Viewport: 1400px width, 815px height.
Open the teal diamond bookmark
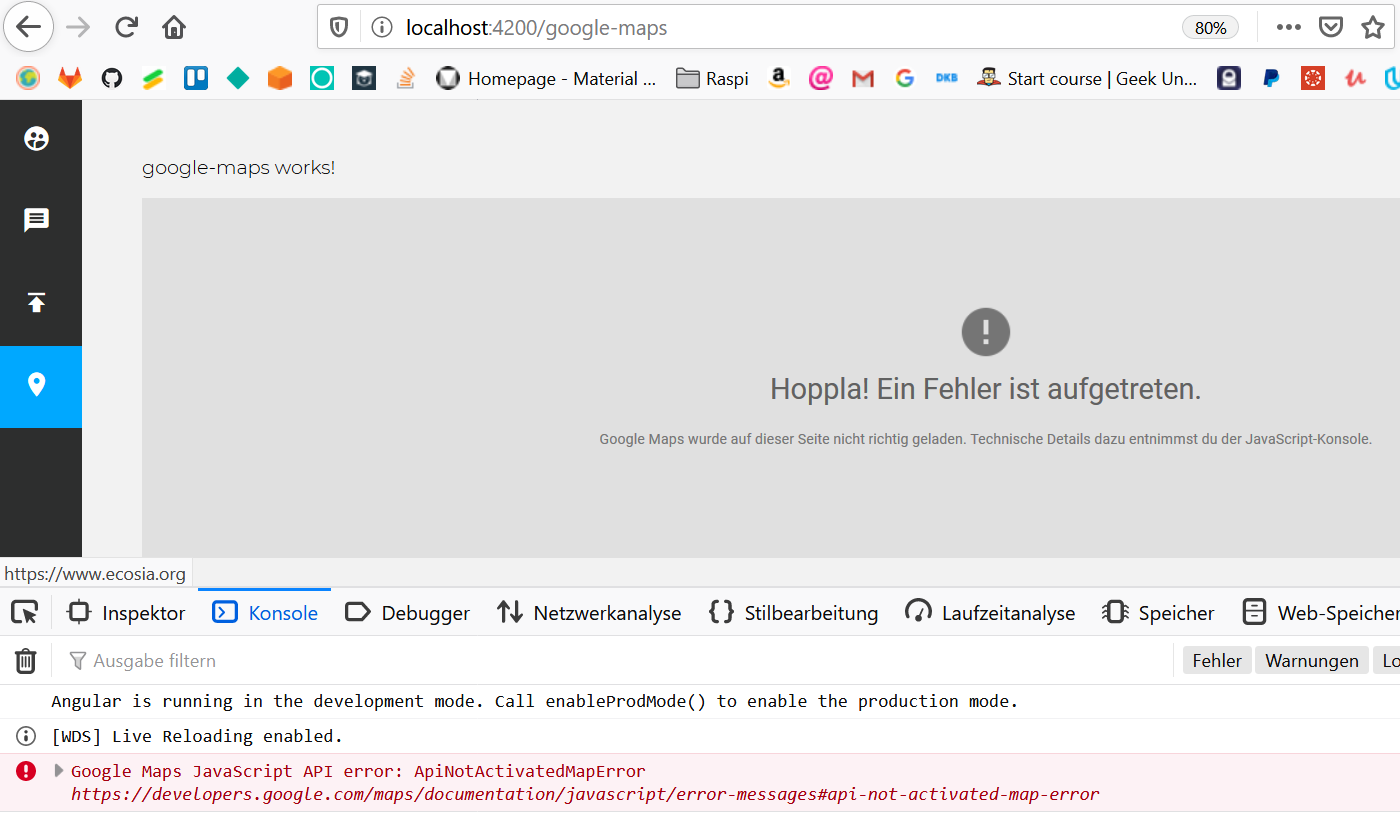tap(238, 78)
